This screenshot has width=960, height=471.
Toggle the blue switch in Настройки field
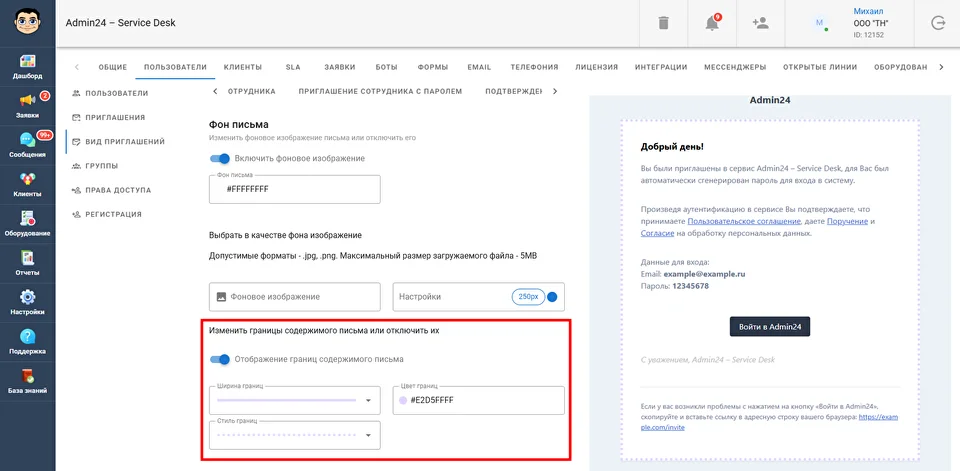click(552, 297)
